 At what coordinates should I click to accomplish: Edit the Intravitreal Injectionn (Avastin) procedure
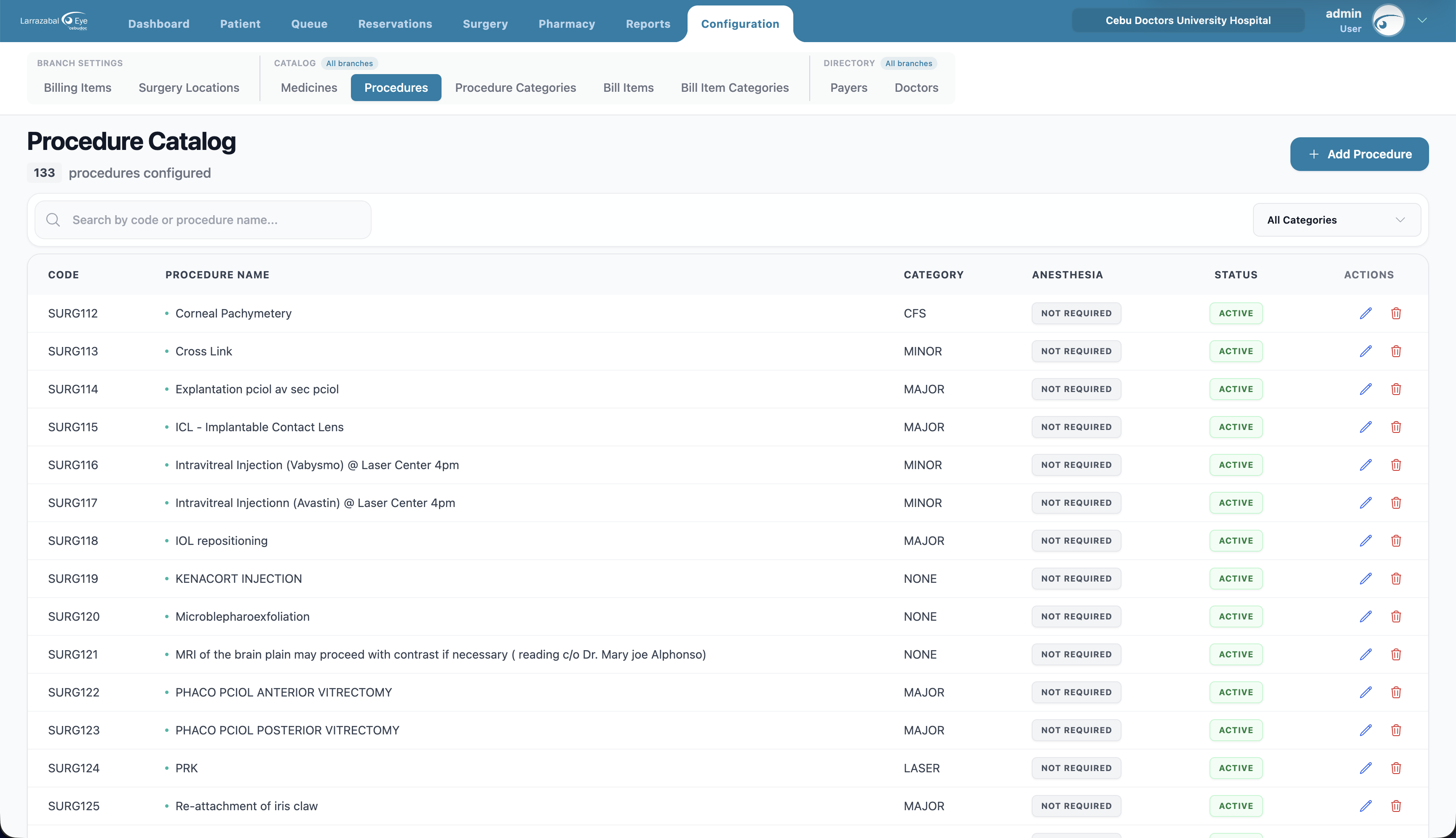tap(1365, 503)
